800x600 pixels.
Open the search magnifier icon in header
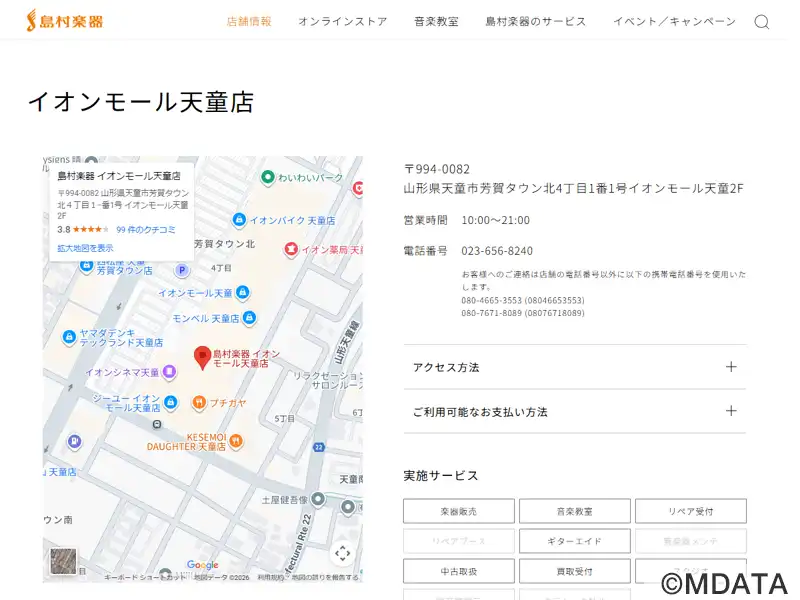(x=762, y=22)
